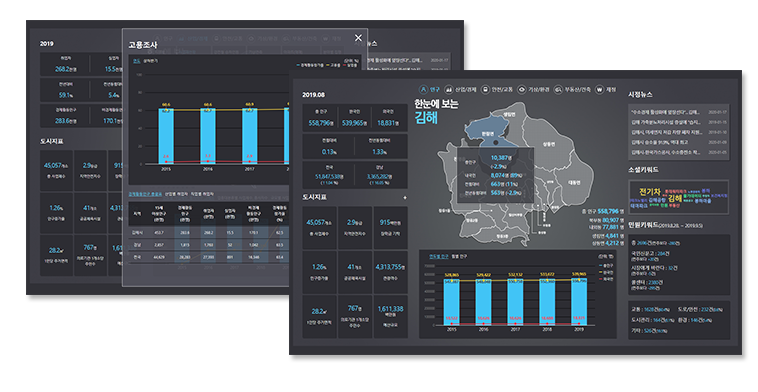758x392 pixels.
Task: Click the 80,907 value beside the map
Action: coord(611,220)
